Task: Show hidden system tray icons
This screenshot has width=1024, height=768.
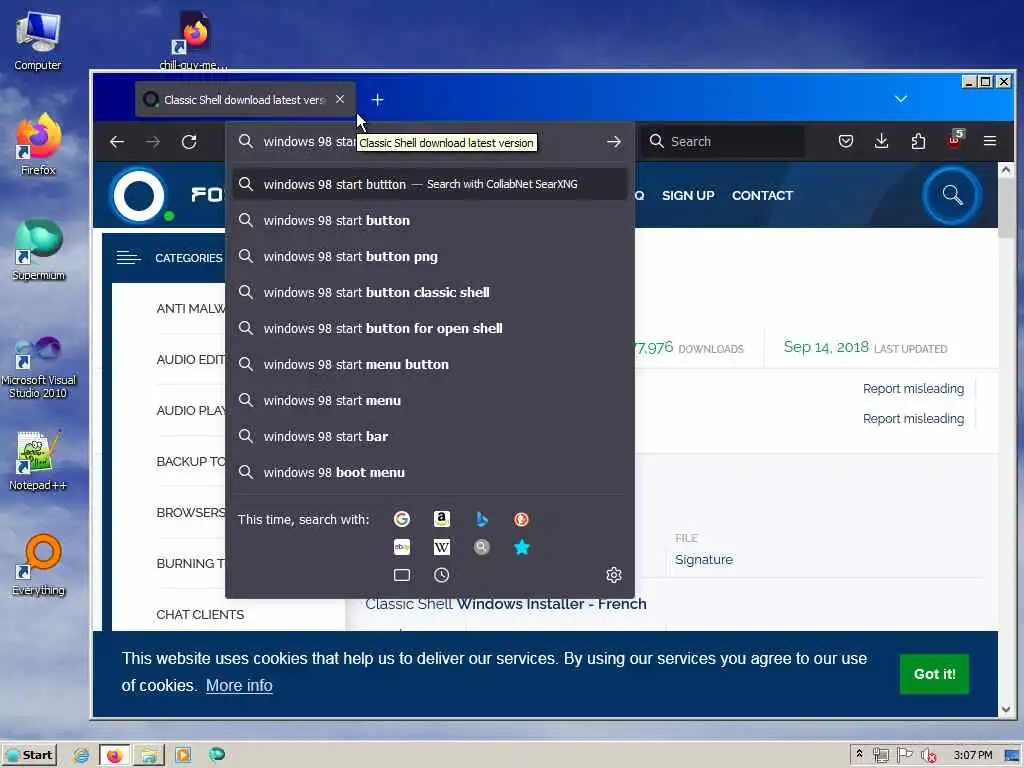Action: [x=859, y=754]
